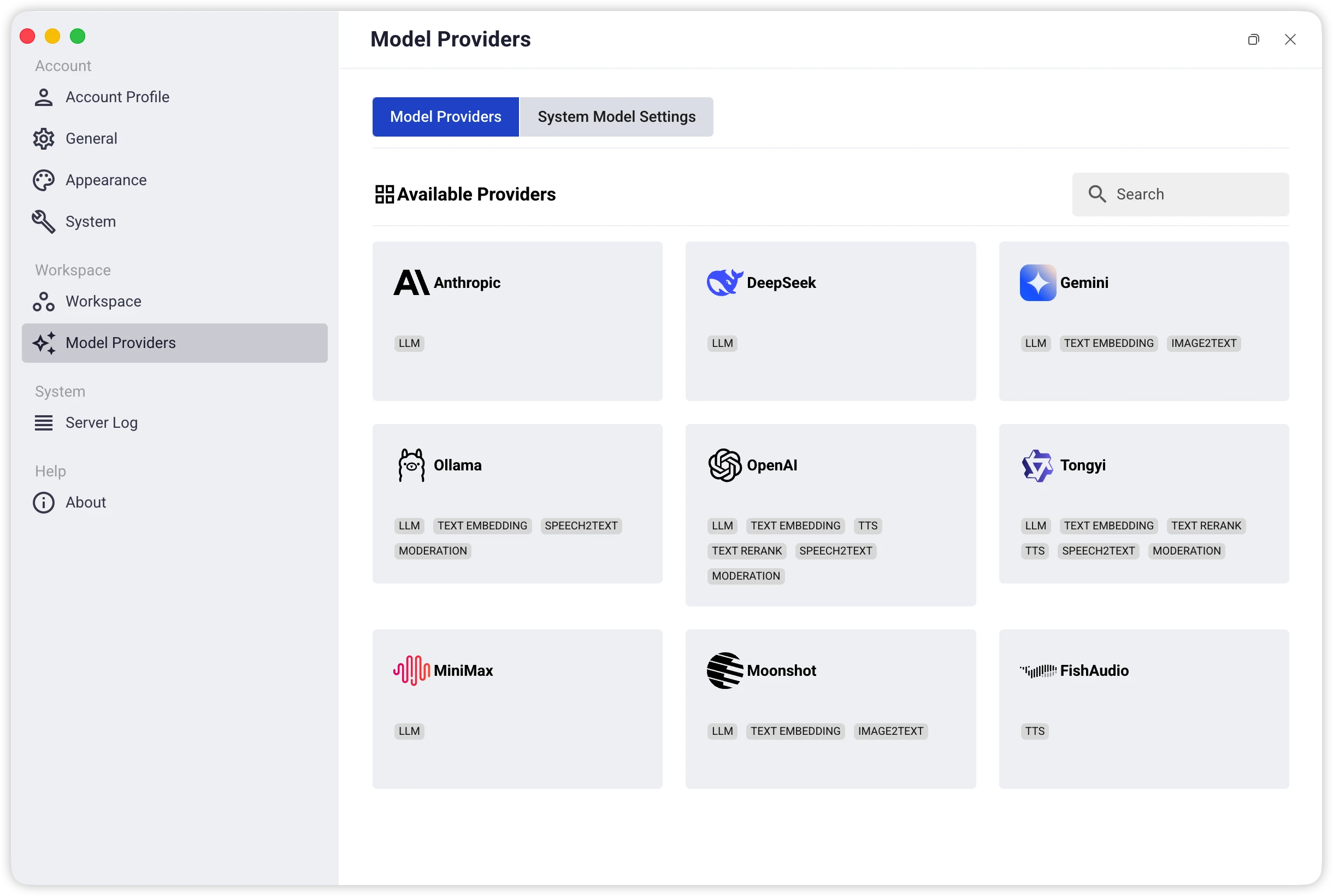Click the Tongyi logo icon
The height and width of the screenshot is (896, 1333).
pos(1037,465)
